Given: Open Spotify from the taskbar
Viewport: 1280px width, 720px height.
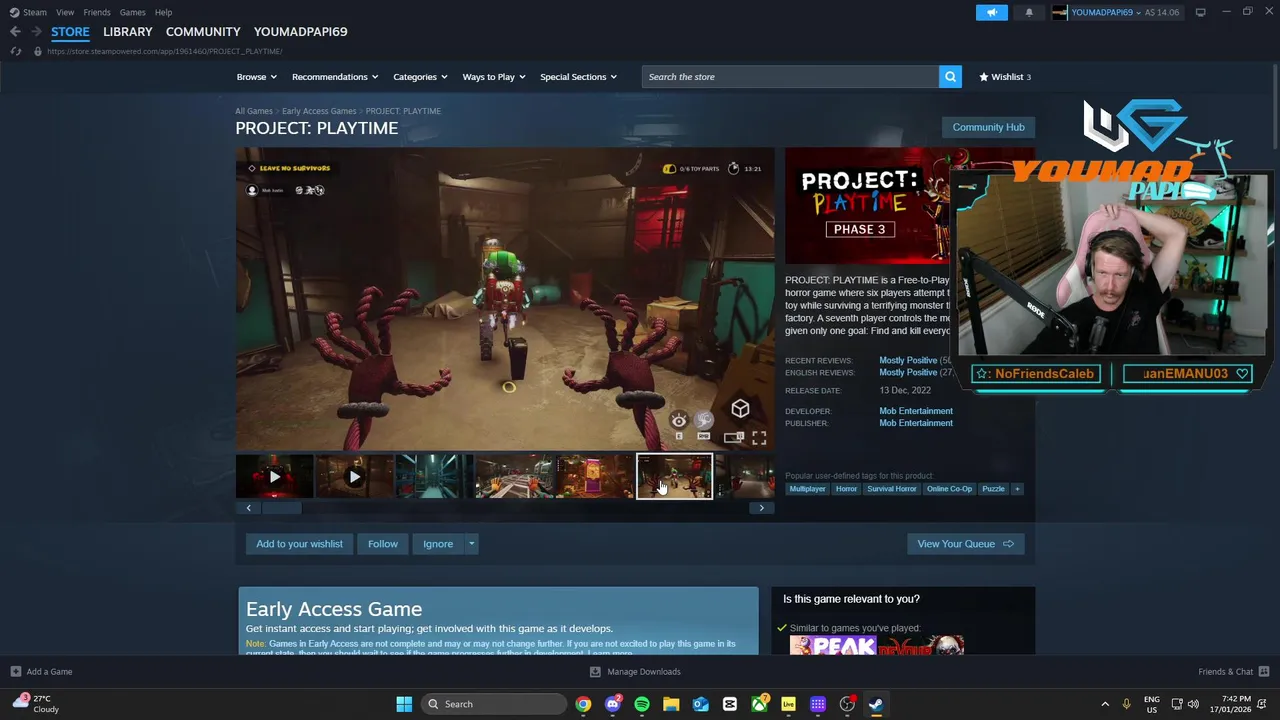Looking at the screenshot, I should [x=642, y=704].
